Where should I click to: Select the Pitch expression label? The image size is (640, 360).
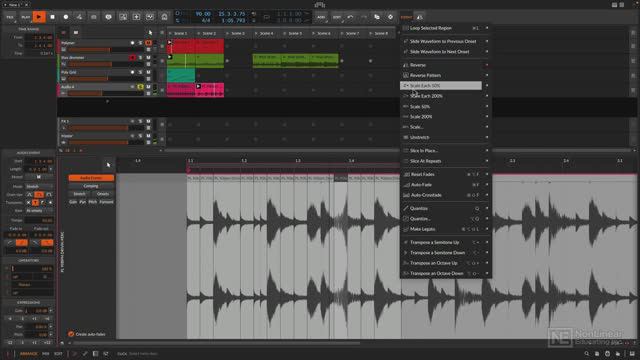tap(93, 202)
